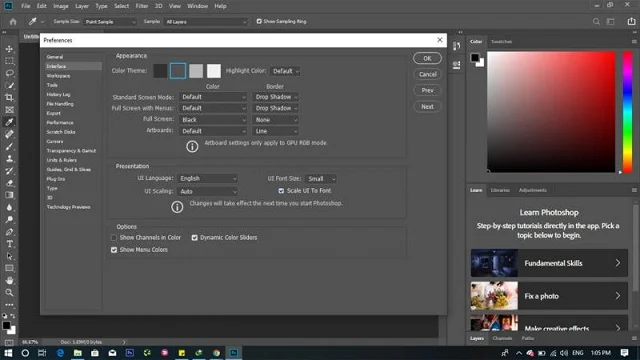
Task: Click OK in Preferences dialog
Action: (427, 58)
